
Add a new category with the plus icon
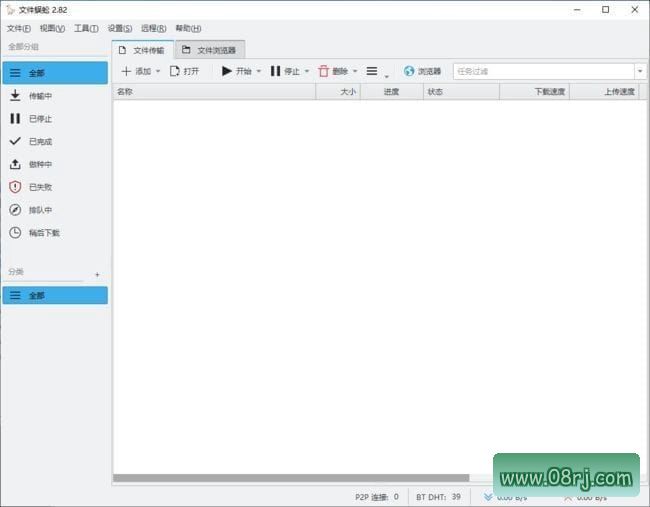point(97,274)
